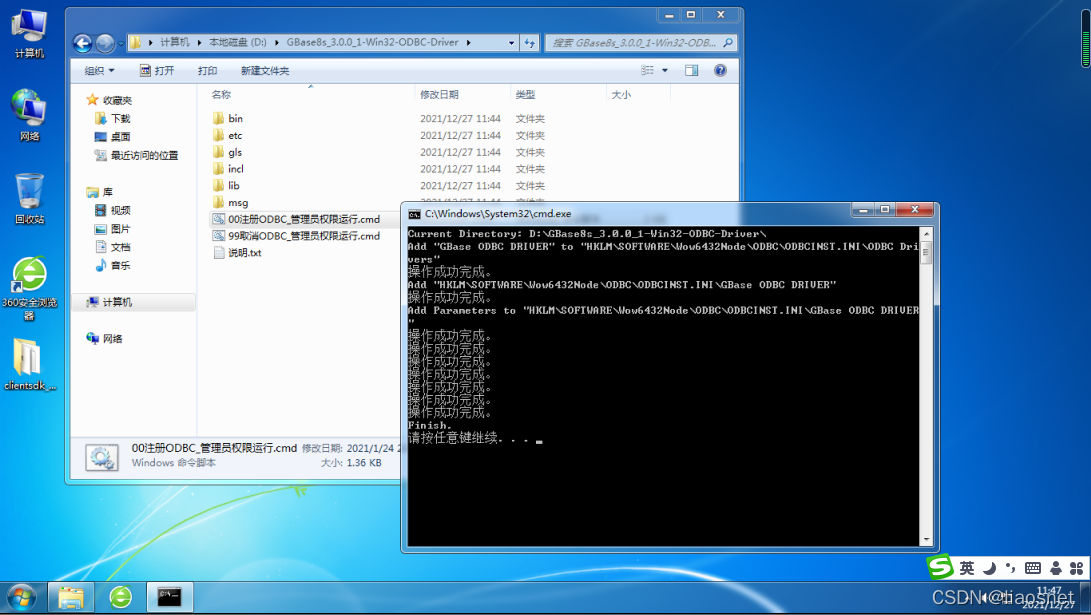Select 最近访问的位置 in navigation pane

136,155
